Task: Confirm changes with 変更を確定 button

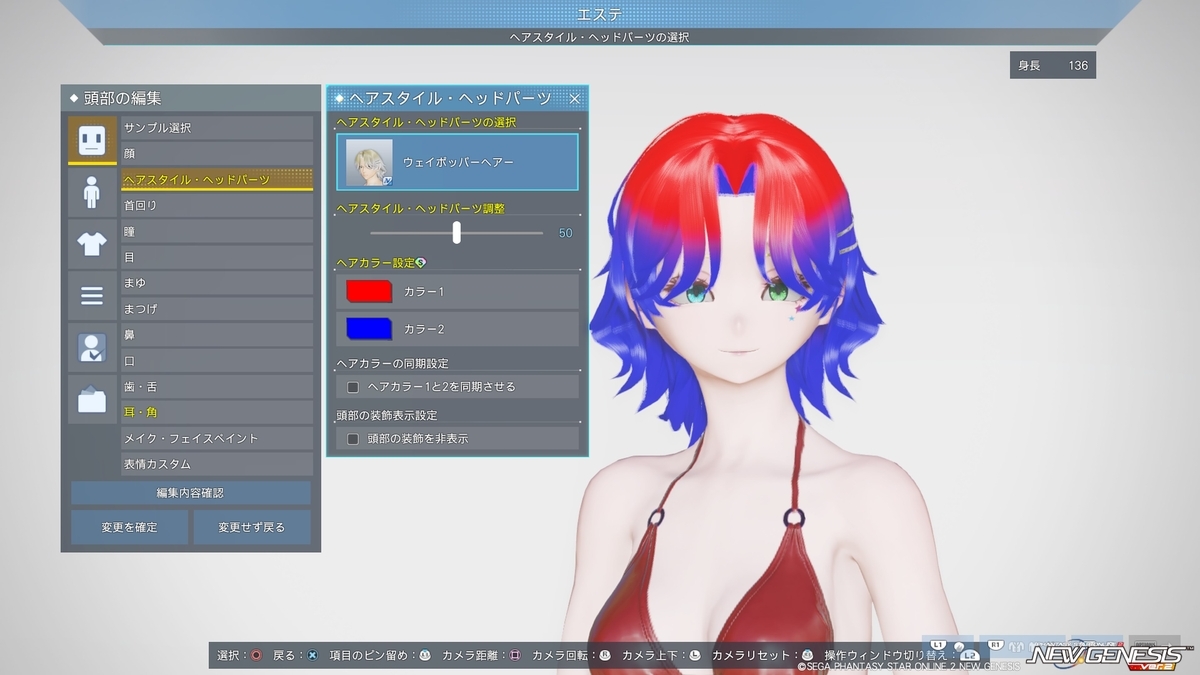Action: [x=129, y=527]
